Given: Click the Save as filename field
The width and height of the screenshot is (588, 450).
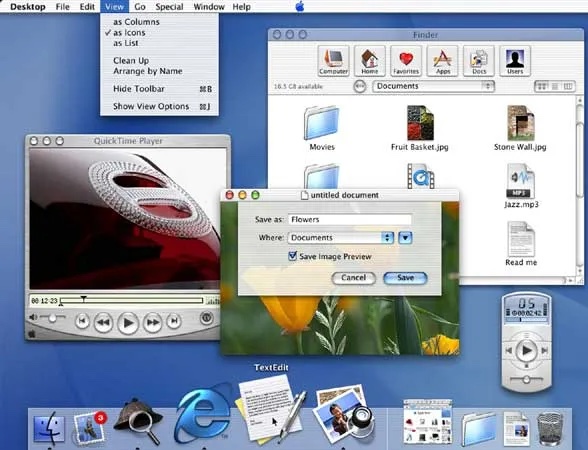Looking at the screenshot, I should 350,219.
